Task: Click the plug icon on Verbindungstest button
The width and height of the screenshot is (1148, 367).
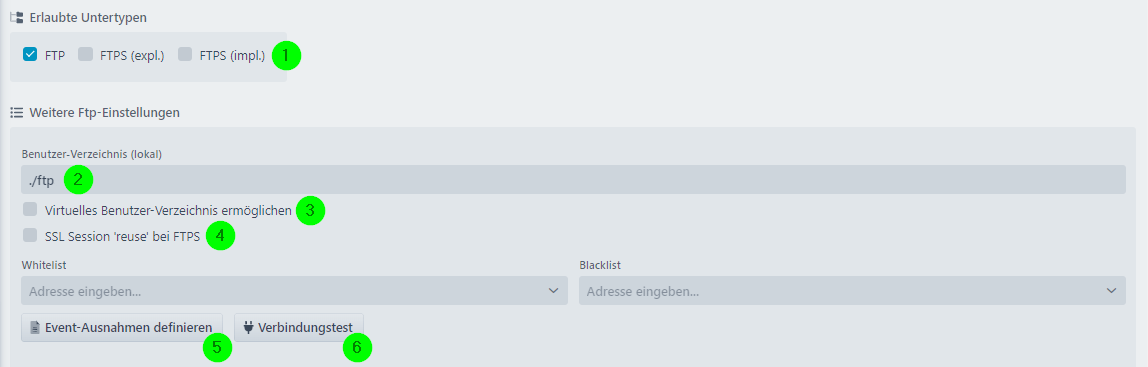Action: tap(248, 327)
